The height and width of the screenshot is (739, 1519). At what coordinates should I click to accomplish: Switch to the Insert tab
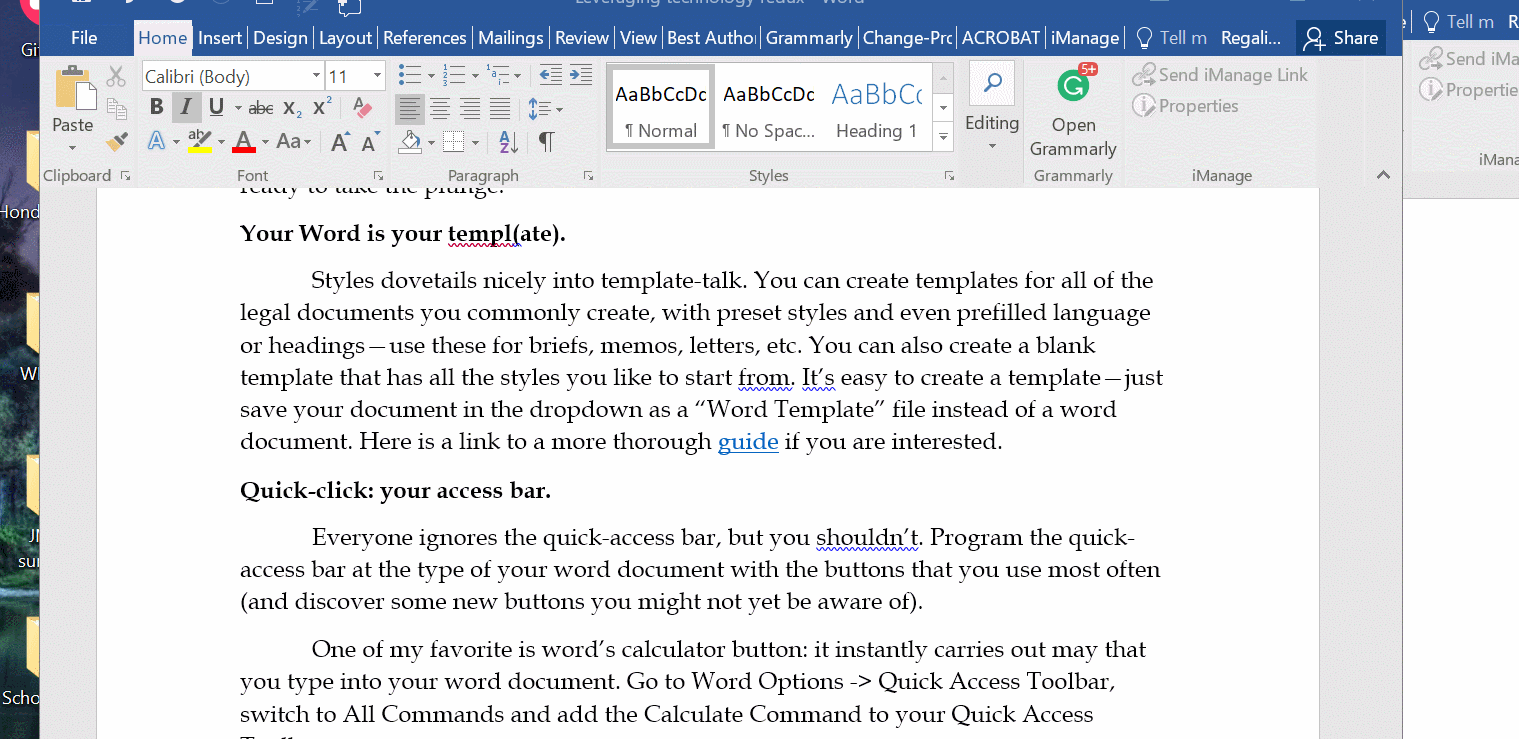click(220, 38)
